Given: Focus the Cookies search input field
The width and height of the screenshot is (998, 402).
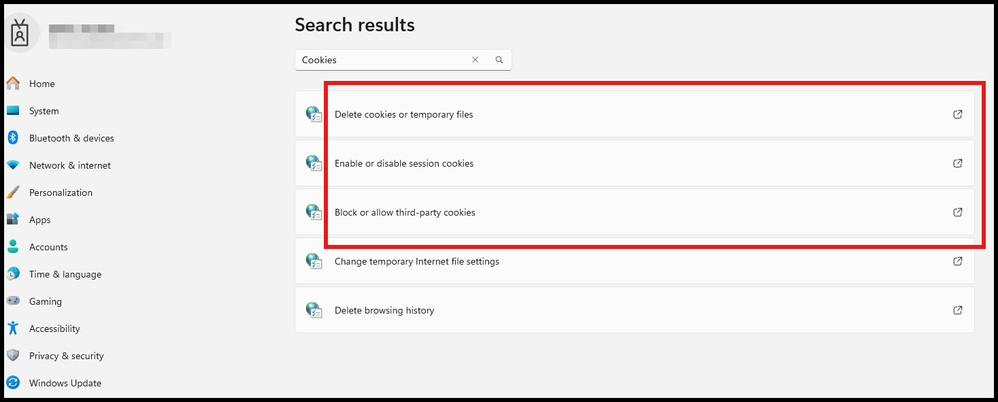Looking at the screenshot, I should 380,60.
